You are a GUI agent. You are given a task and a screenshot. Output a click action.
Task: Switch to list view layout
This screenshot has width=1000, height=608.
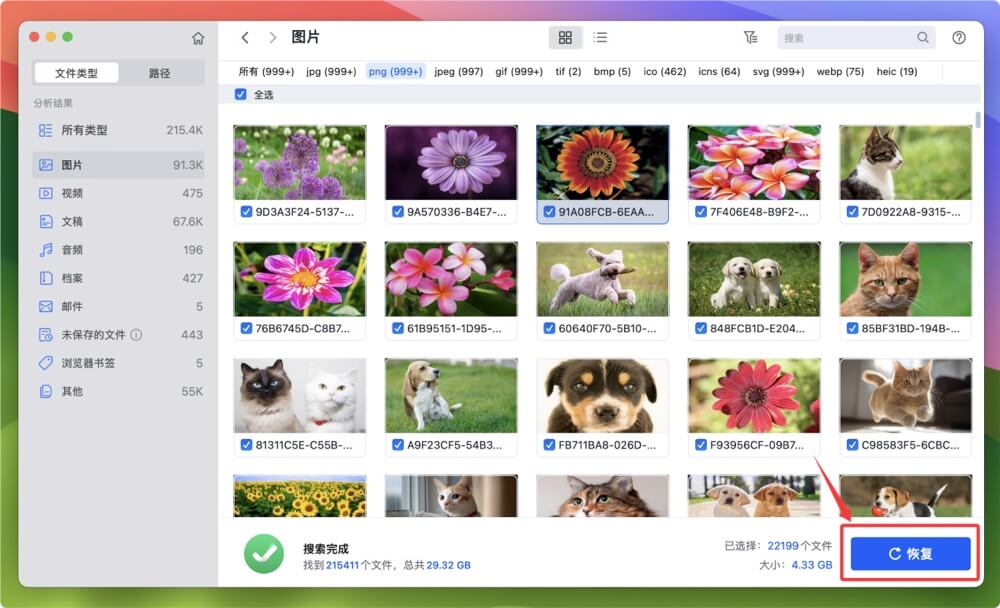coord(601,37)
